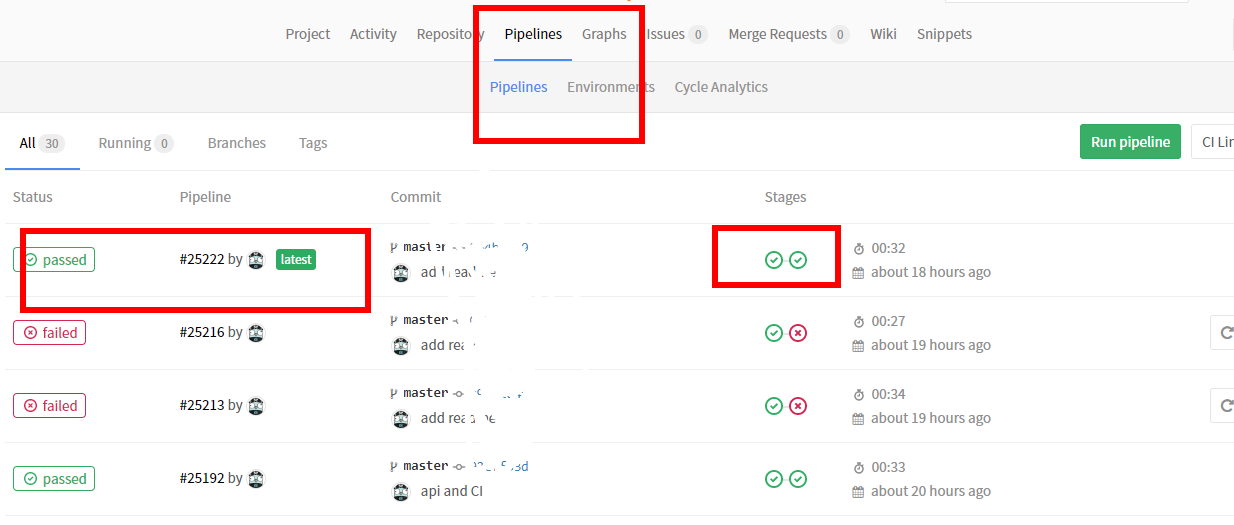This screenshot has height=525, width=1234.
Task: Click the committer avatar beside 'api and CI'
Action: (x=401, y=491)
